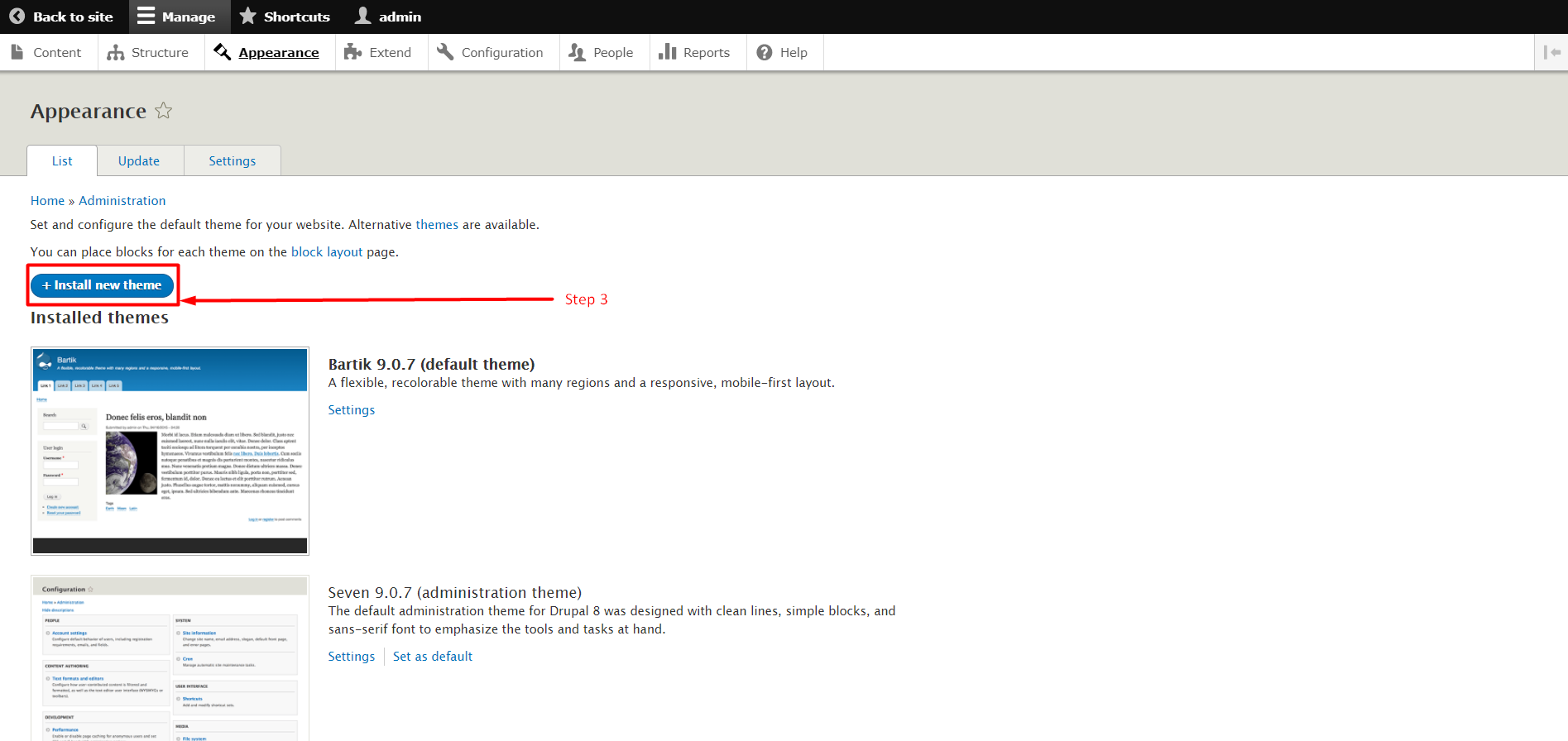The width and height of the screenshot is (1568, 741).
Task: Click the People icon in the toolbar
Action: tap(578, 52)
